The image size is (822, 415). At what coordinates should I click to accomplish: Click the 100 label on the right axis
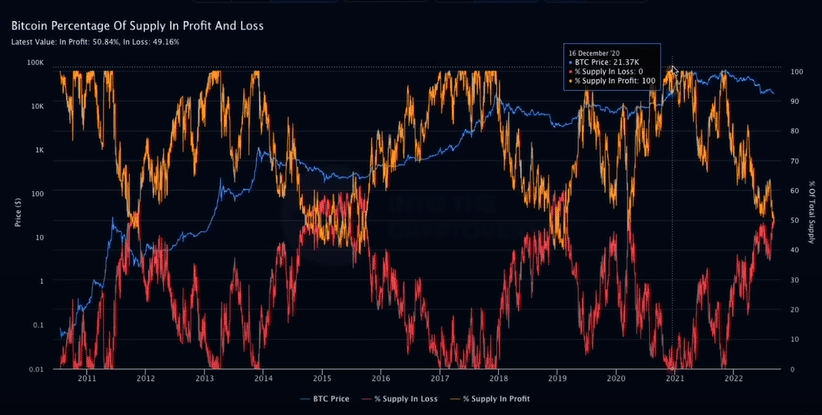click(x=797, y=72)
